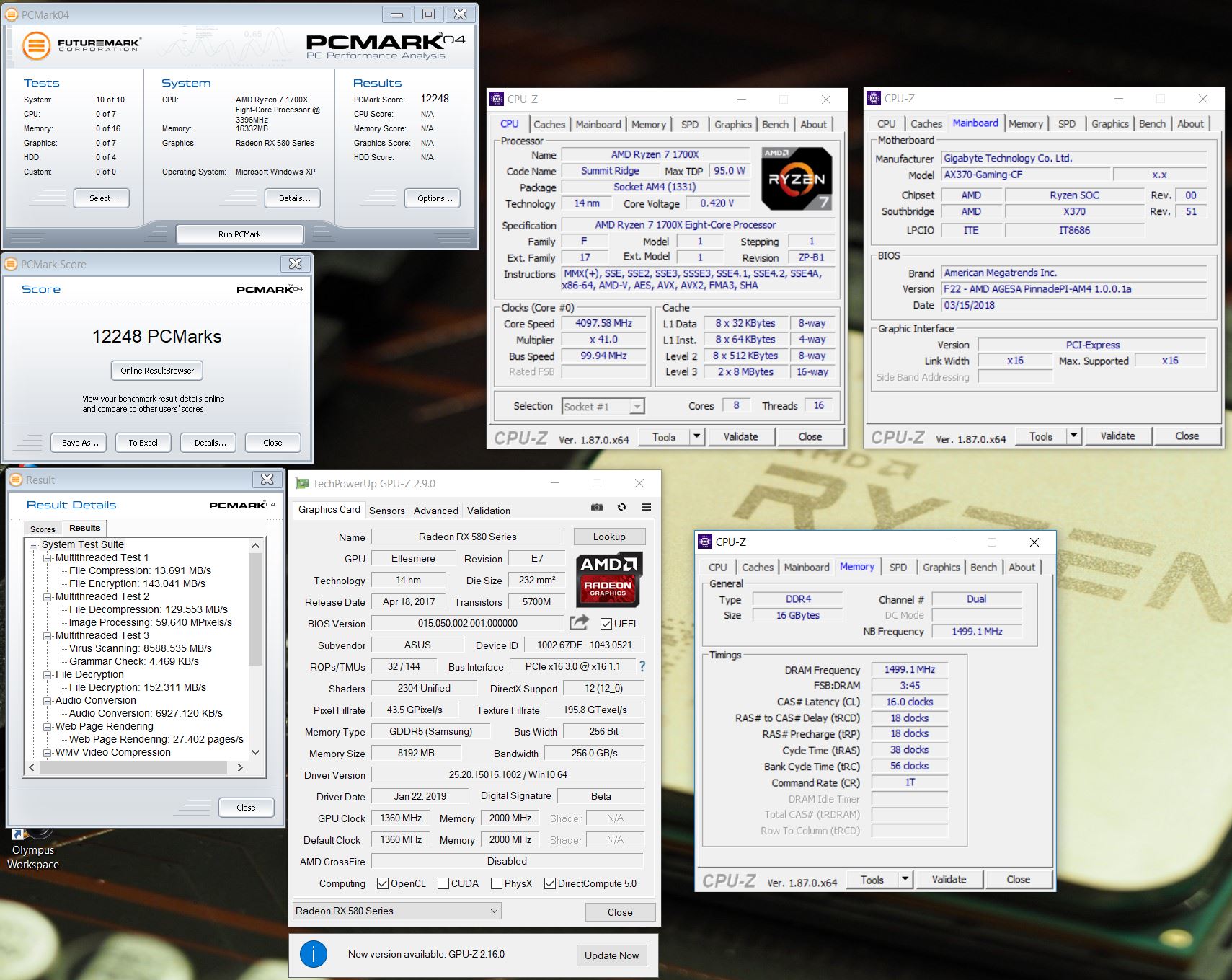Screen dimensions: 1232x980
Task: Select the Audio Conversion: 6927.120 KB/s row
Action: pos(146,713)
